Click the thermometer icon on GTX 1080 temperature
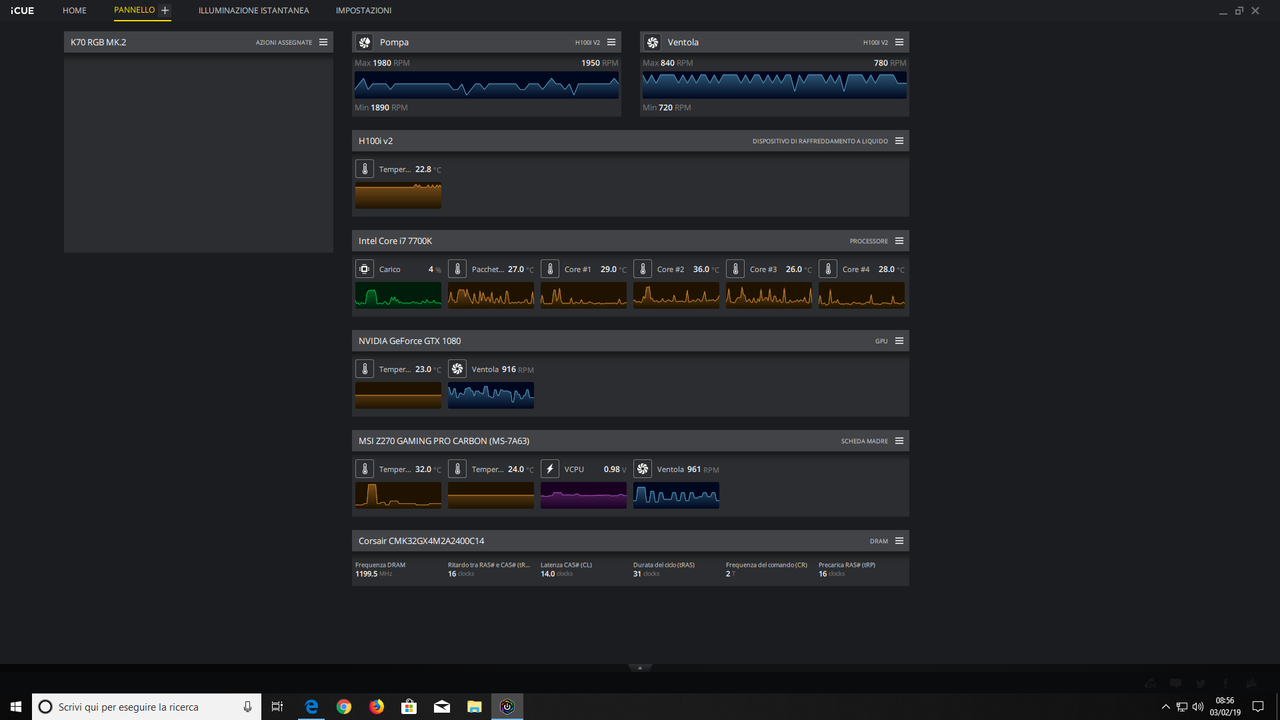 tap(363, 368)
